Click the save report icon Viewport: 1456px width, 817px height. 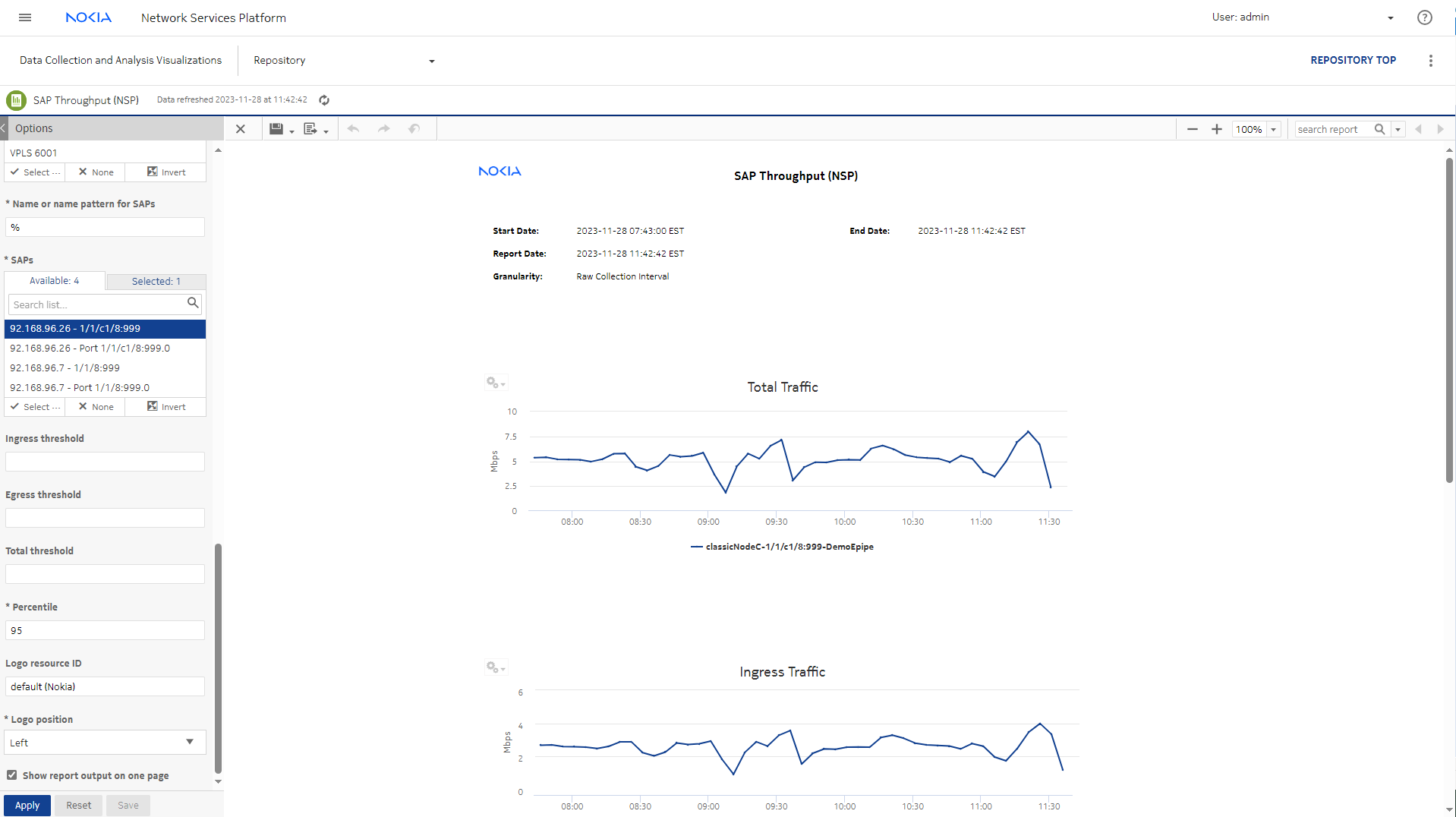pyautogui.click(x=276, y=129)
